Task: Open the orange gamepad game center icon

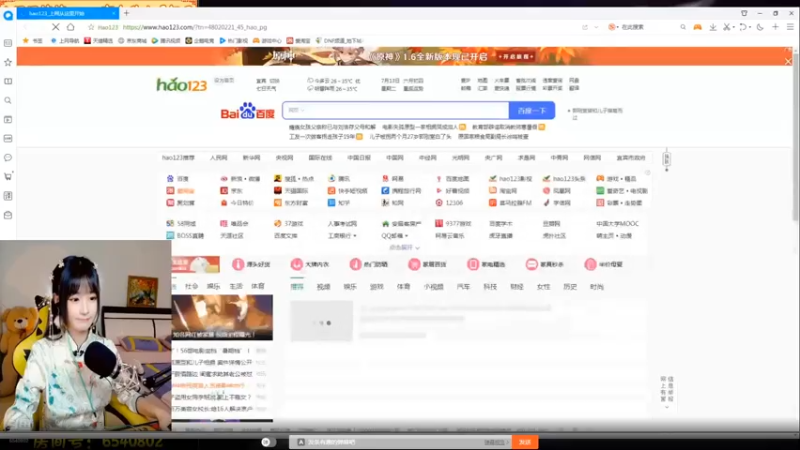Action: (x=697, y=27)
